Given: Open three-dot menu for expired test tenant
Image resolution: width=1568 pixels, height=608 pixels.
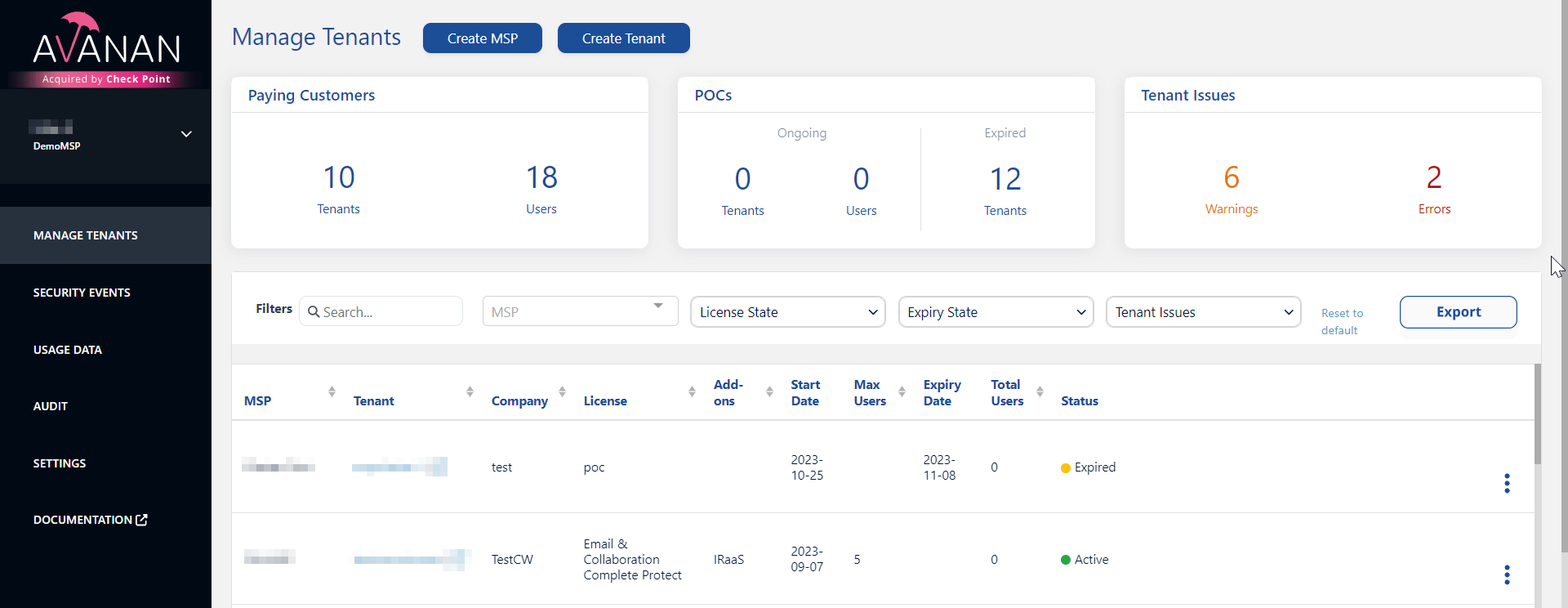Looking at the screenshot, I should point(1507,483).
